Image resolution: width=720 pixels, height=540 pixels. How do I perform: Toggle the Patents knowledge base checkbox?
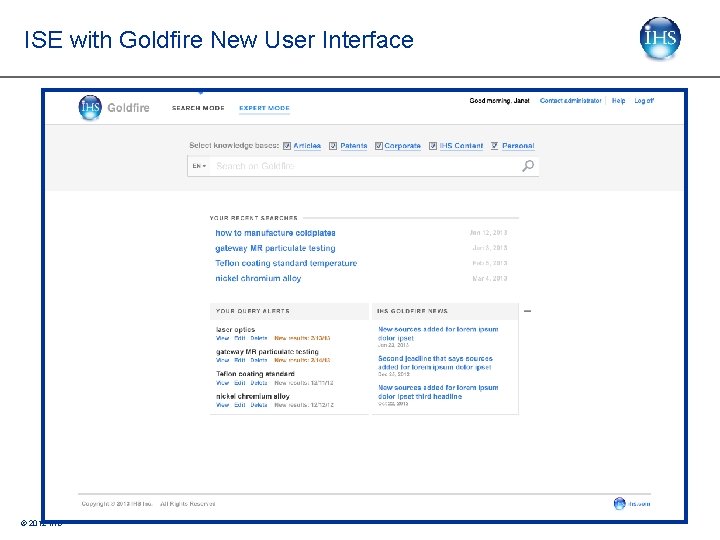point(333,146)
